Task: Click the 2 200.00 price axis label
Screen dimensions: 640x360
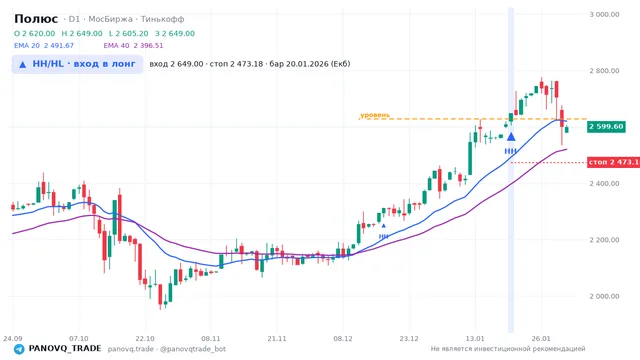Action: 604,240
